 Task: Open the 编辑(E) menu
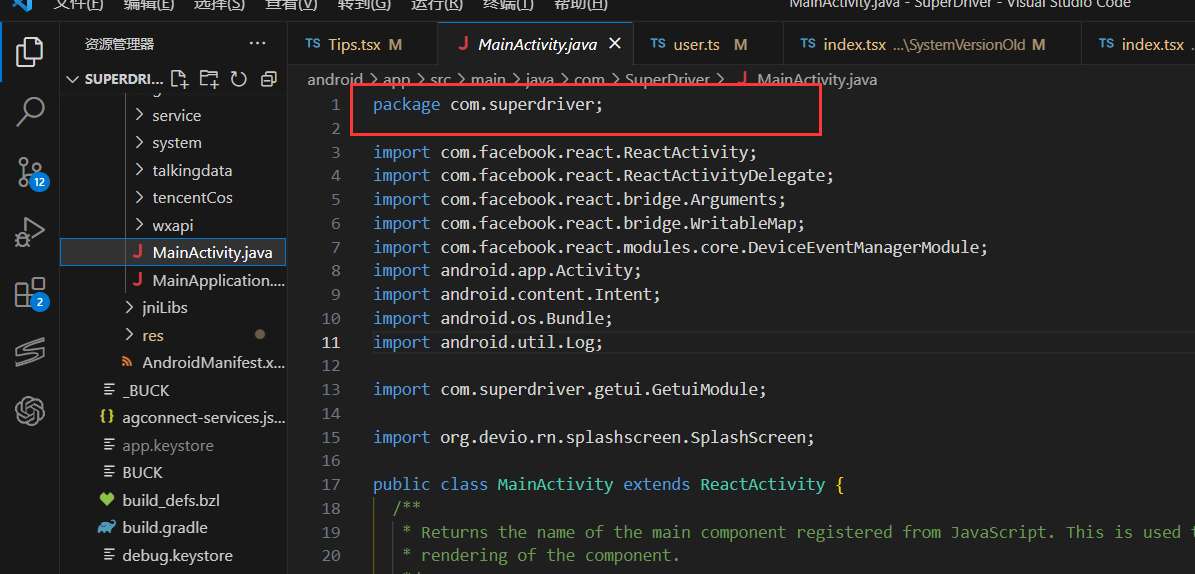point(148,4)
